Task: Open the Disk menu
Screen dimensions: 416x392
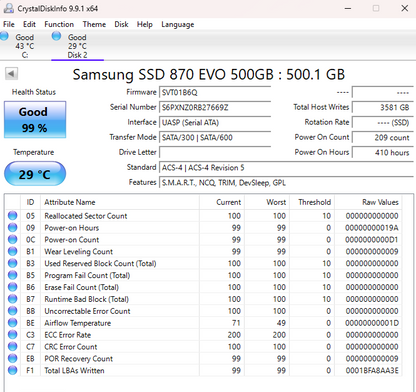Action: click(x=121, y=24)
